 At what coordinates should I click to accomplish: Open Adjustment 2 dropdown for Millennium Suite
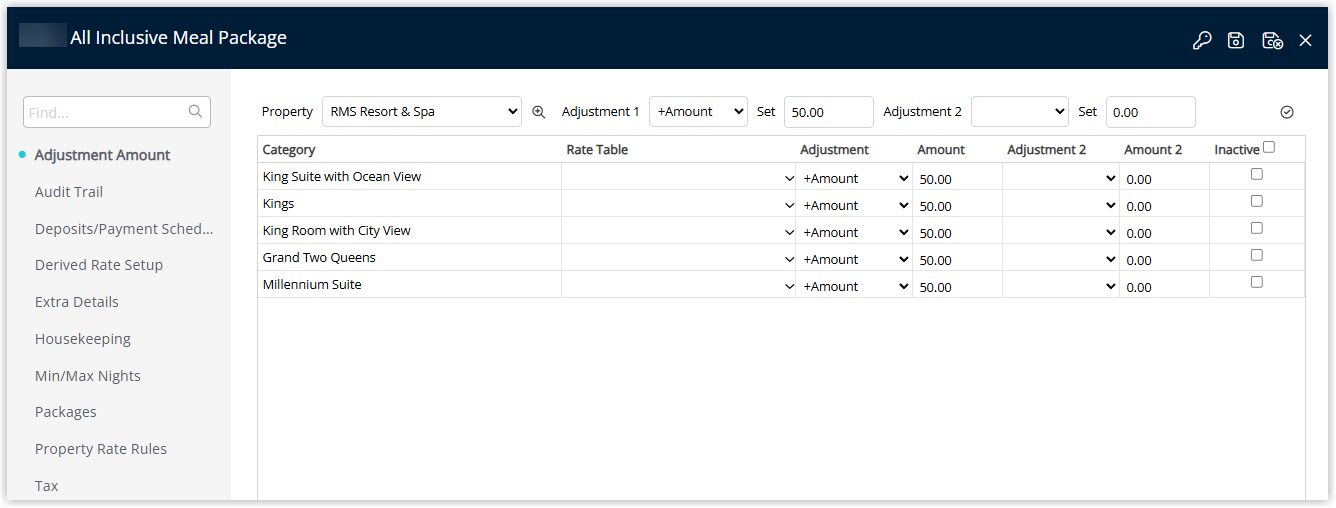pyautogui.click(x=1061, y=286)
